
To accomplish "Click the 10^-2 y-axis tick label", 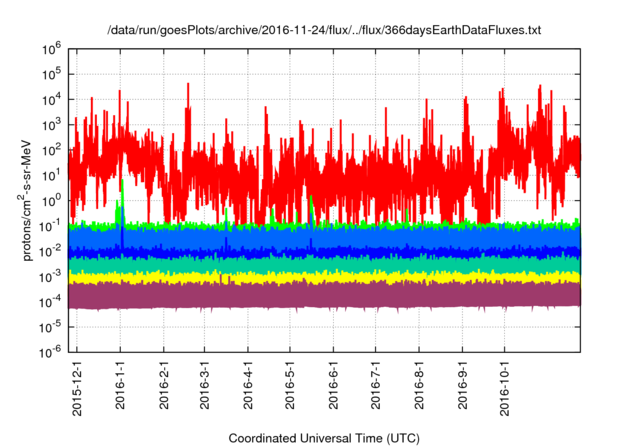I will point(50,251).
